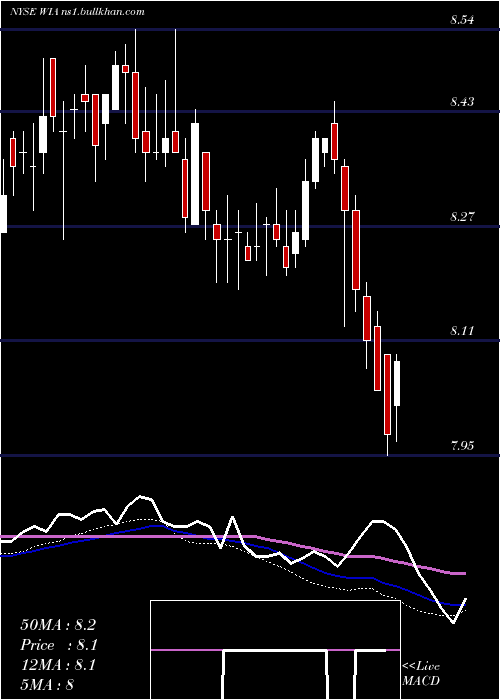Click the 8.27 price level label
The width and height of the screenshot is (500, 700).
pyautogui.click(x=462, y=217)
